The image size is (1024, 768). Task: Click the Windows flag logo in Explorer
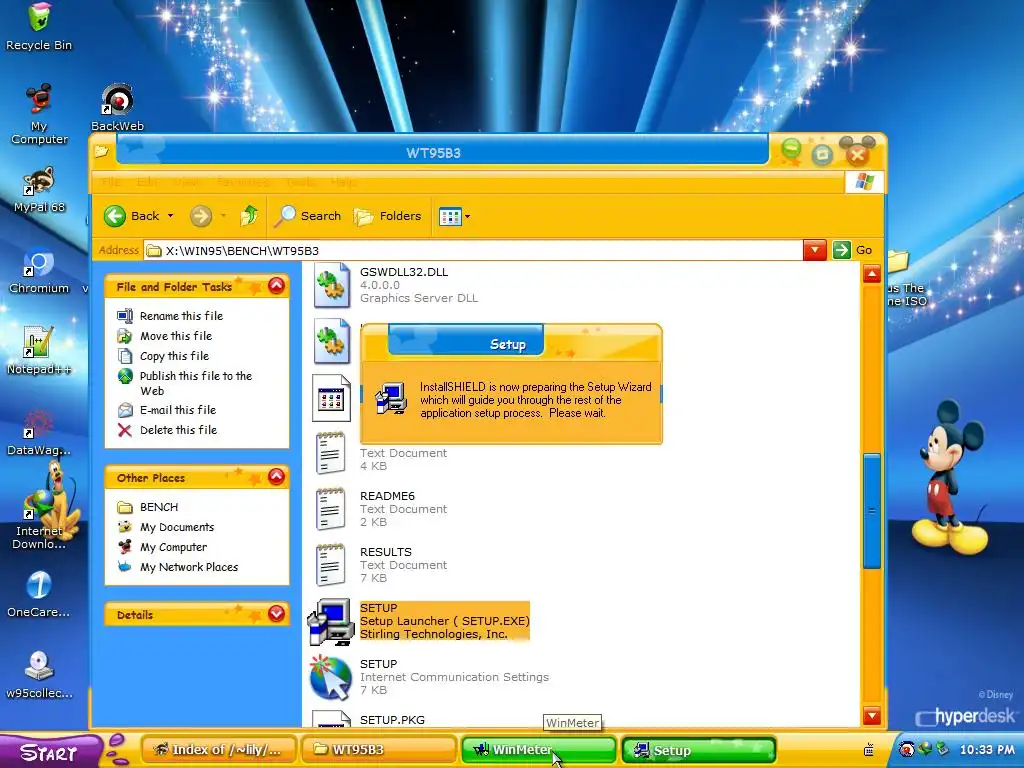(864, 182)
